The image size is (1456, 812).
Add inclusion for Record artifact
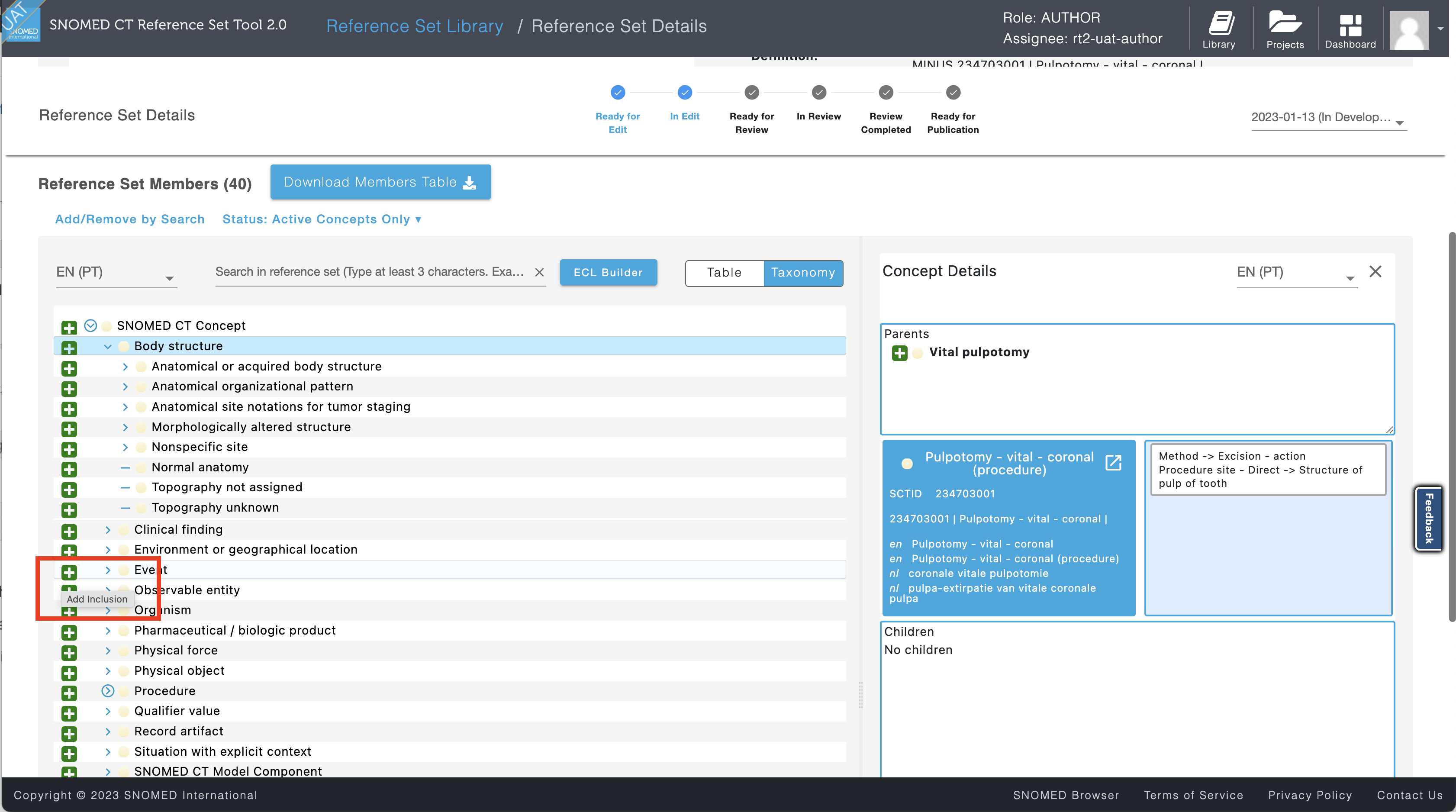coord(69,734)
